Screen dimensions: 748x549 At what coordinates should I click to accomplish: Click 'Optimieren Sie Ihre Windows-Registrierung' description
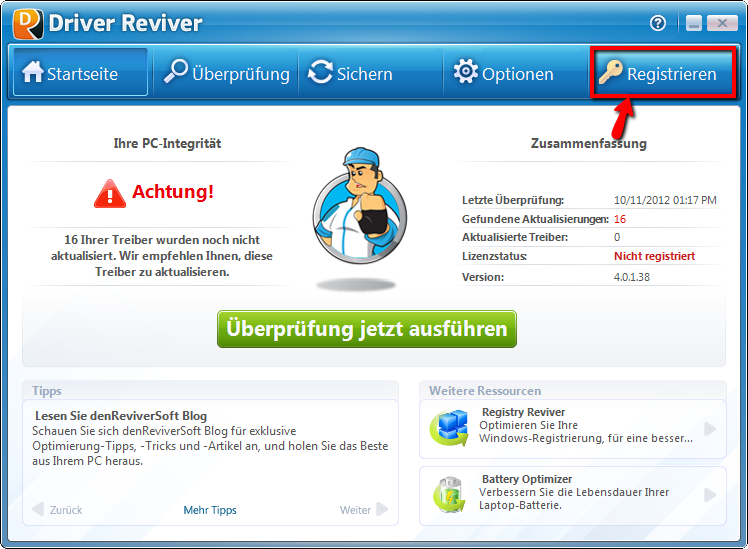point(586,432)
